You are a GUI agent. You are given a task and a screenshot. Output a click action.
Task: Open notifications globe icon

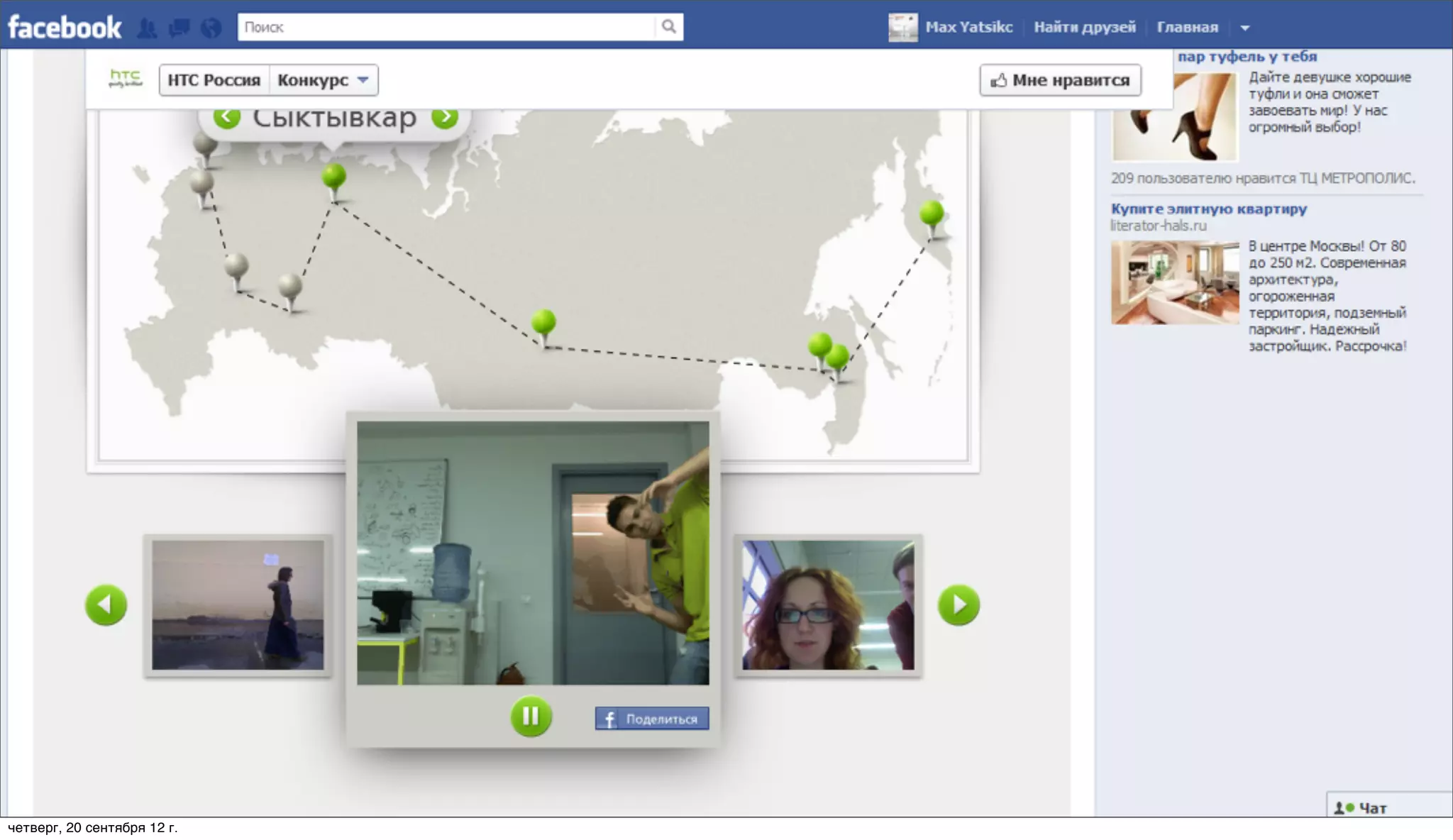coord(211,28)
